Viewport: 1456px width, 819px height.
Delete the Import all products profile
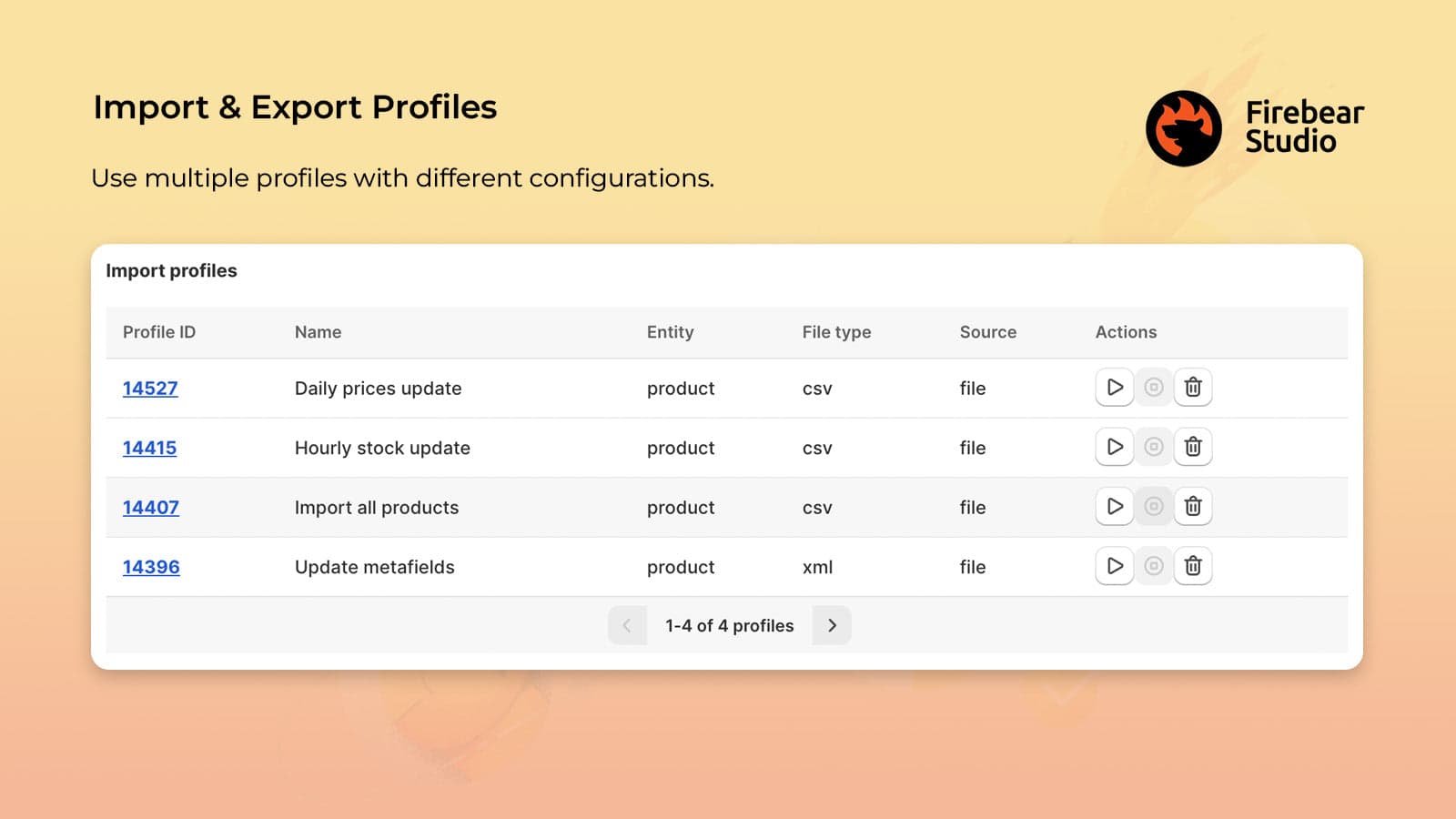coord(1193,507)
